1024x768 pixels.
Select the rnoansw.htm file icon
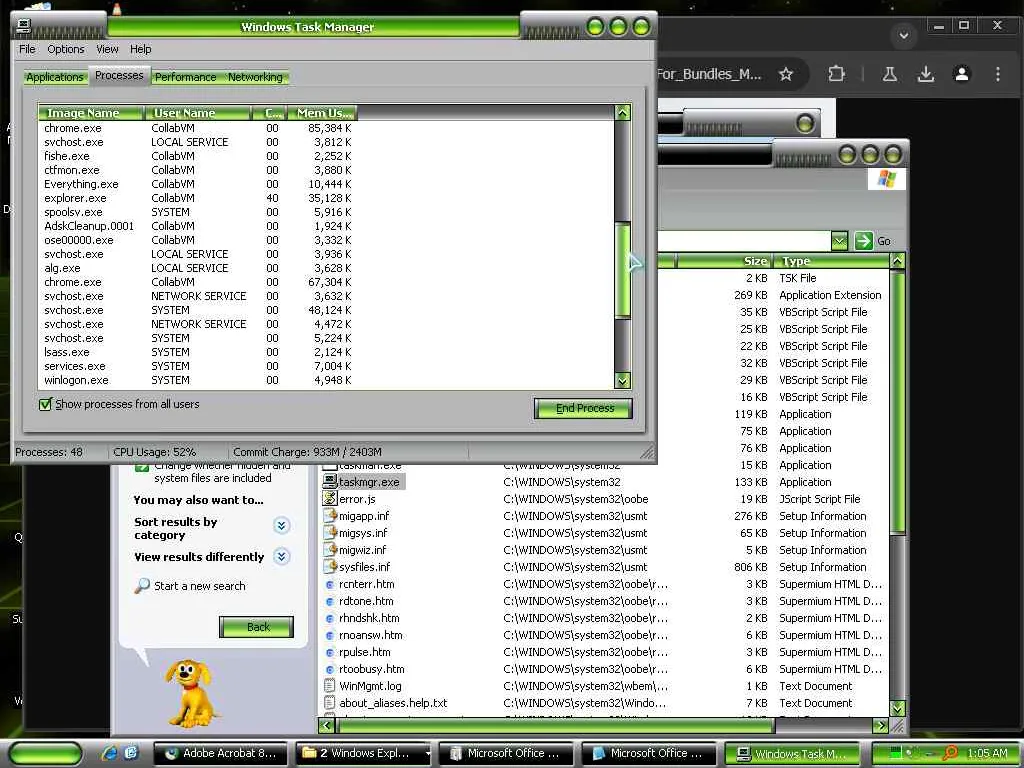point(330,635)
